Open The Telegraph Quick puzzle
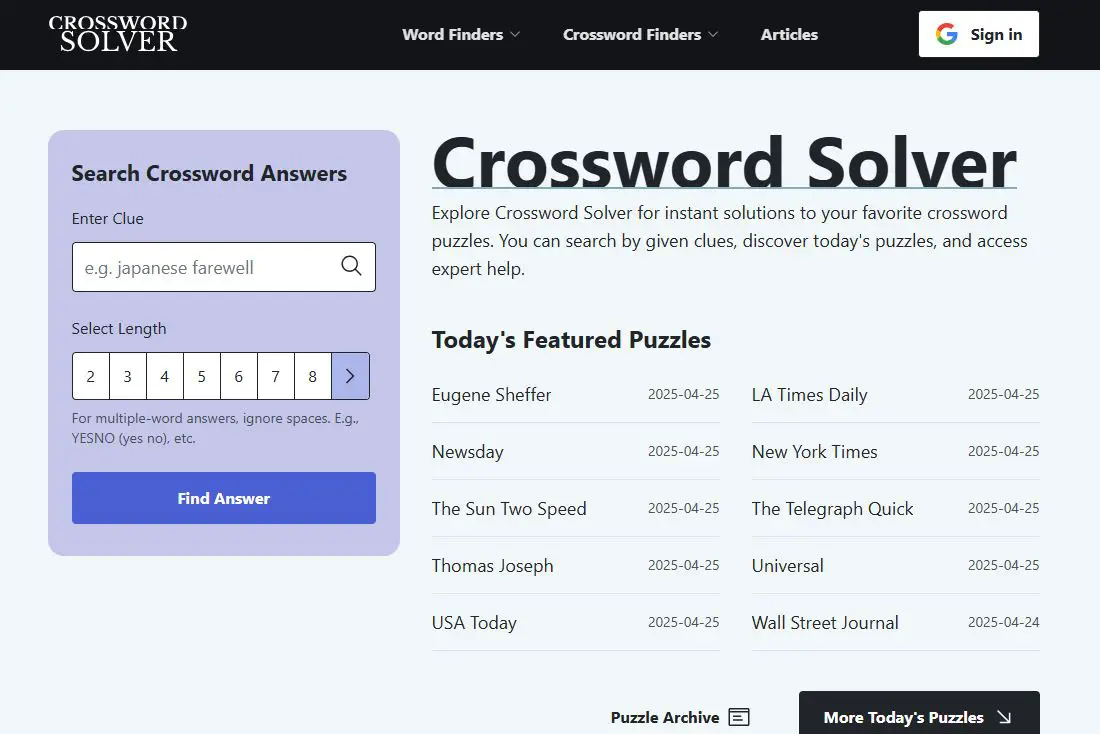The width and height of the screenshot is (1100, 734). coord(832,509)
